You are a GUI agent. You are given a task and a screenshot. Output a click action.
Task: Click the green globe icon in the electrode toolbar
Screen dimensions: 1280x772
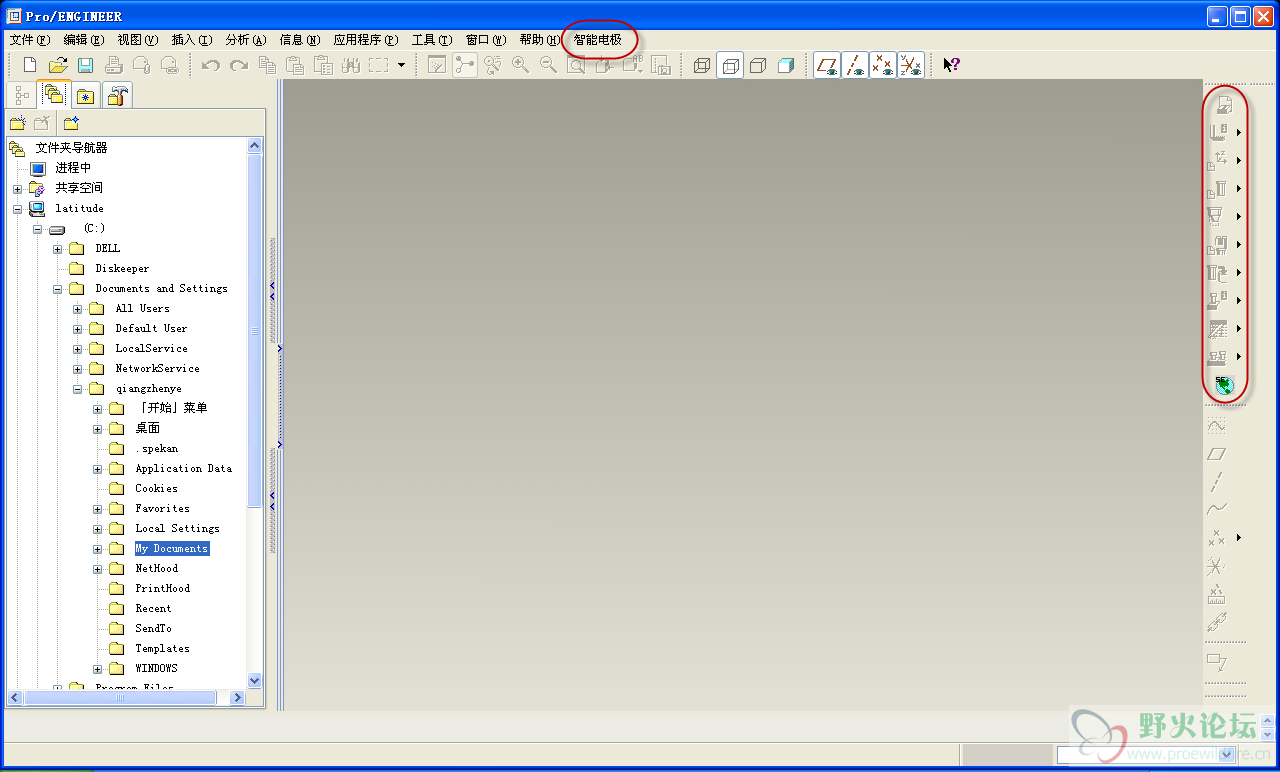(x=1224, y=385)
